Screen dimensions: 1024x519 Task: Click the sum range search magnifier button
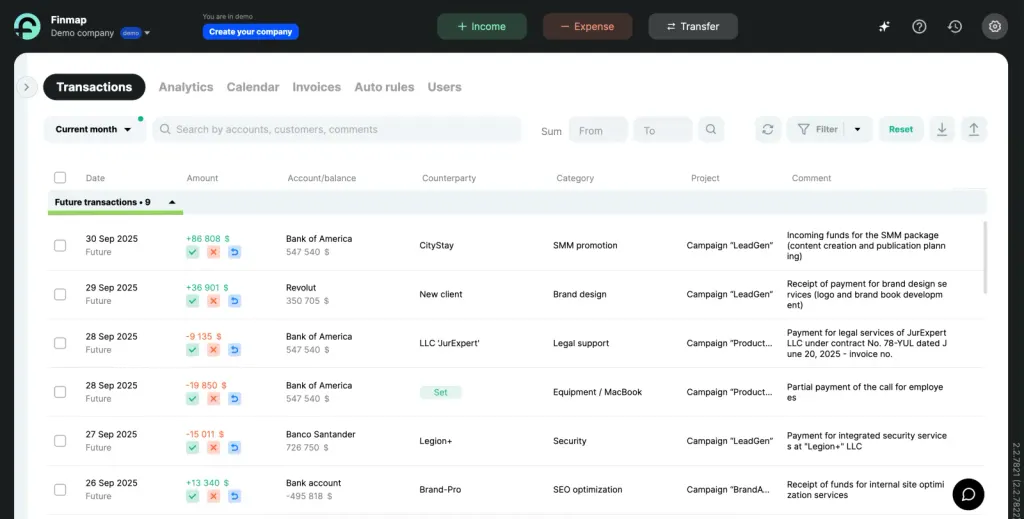(x=711, y=129)
